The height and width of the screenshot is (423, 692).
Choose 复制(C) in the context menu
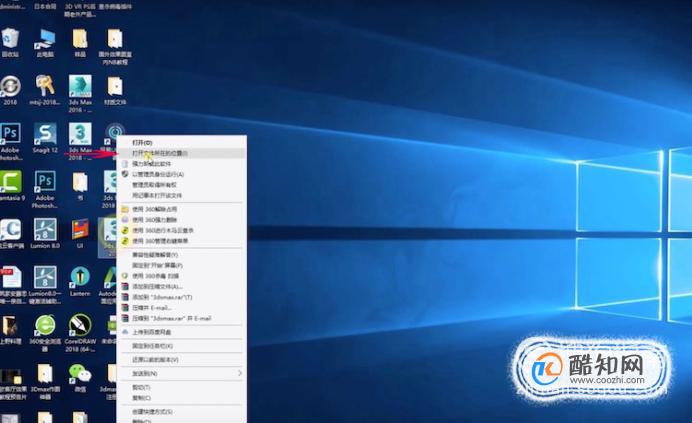(181, 398)
